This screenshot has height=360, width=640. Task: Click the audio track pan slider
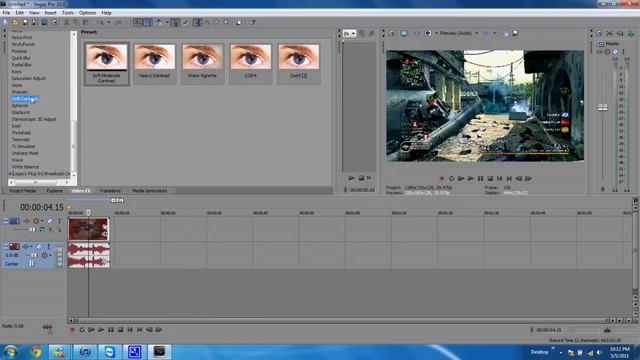click(31, 264)
